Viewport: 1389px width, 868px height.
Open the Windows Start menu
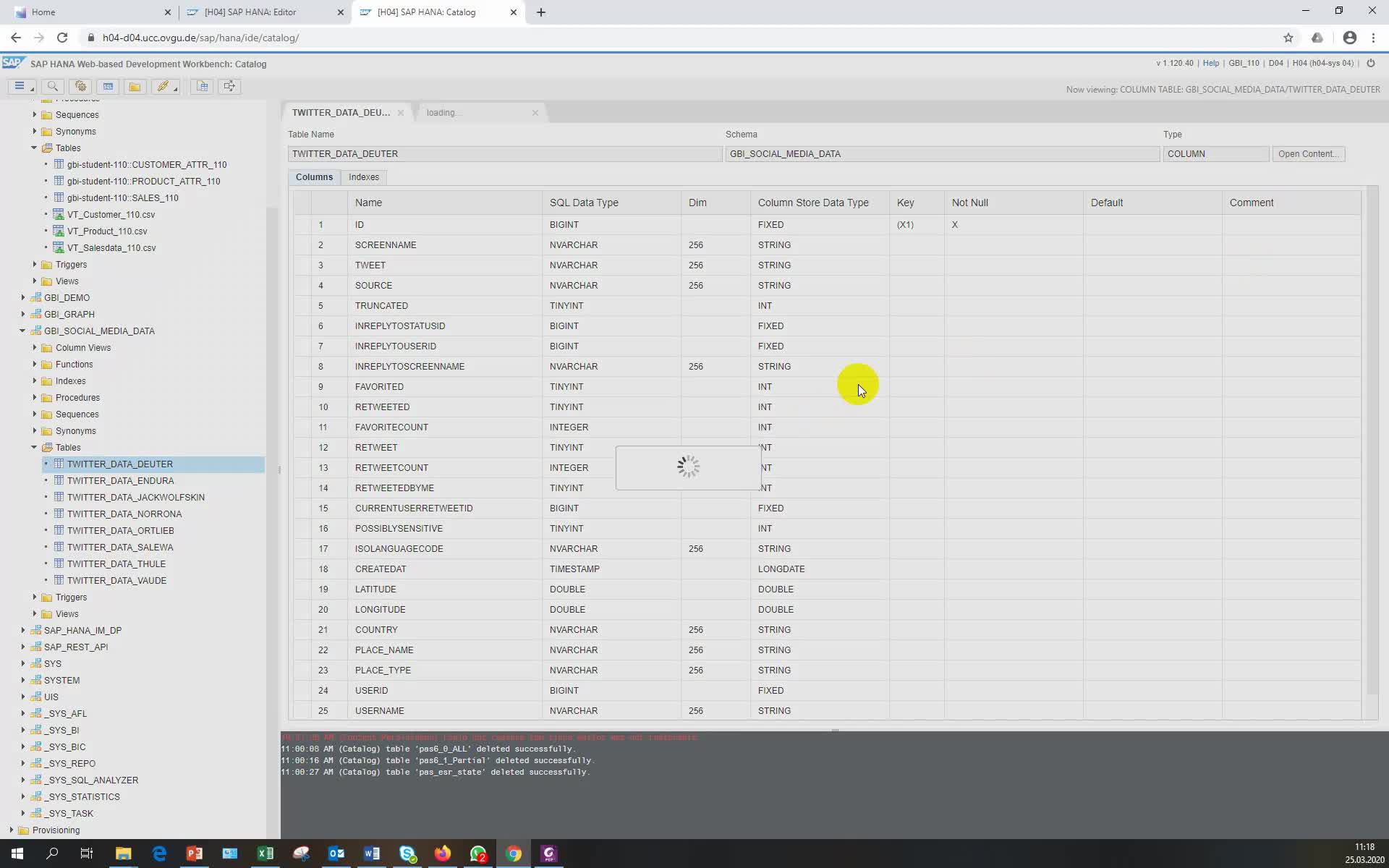(17, 854)
